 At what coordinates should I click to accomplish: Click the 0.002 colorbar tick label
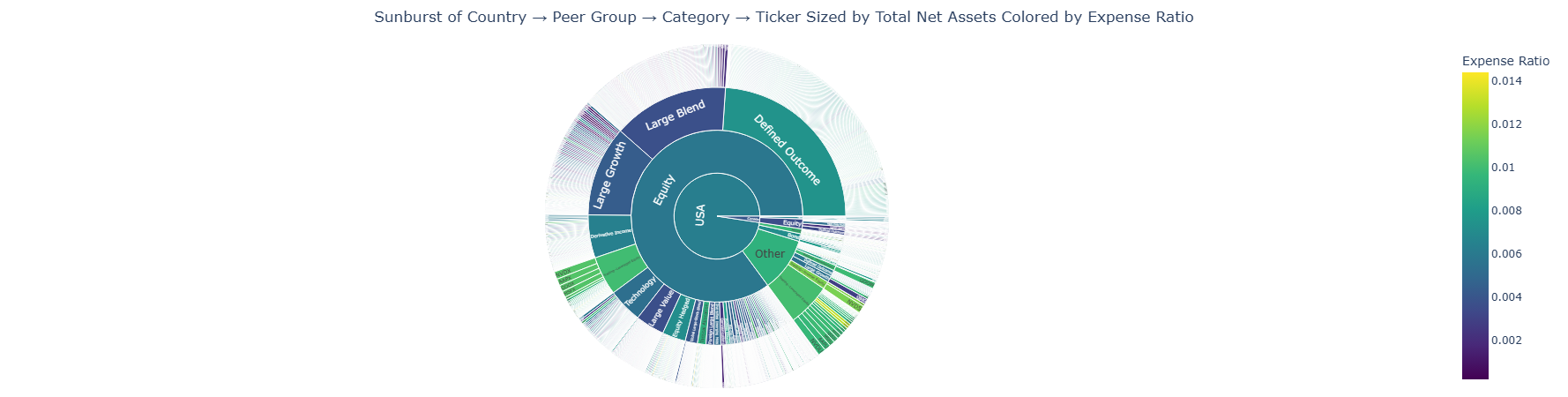click(1506, 341)
